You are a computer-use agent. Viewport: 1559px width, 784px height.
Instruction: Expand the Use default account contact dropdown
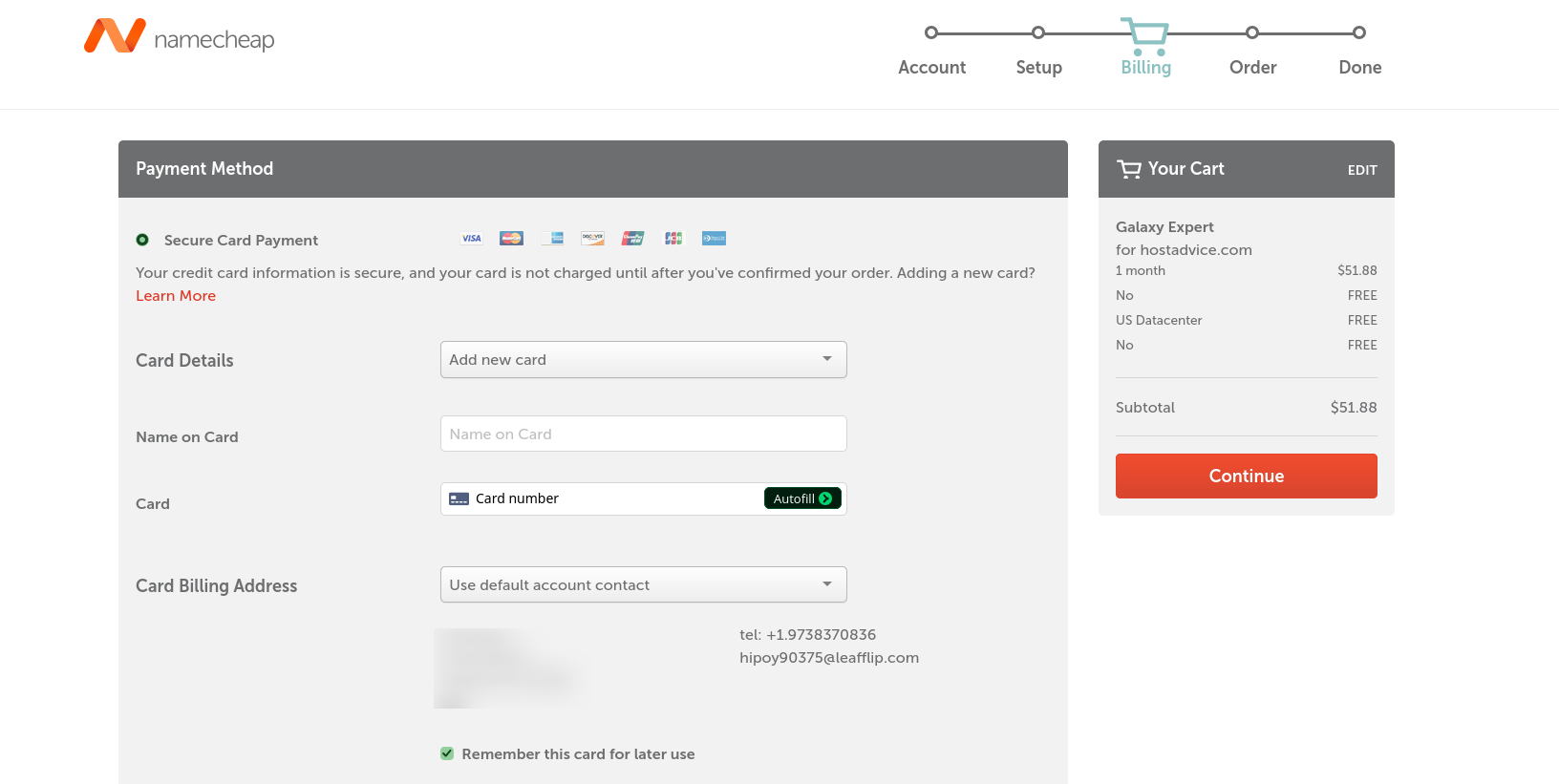(644, 584)
